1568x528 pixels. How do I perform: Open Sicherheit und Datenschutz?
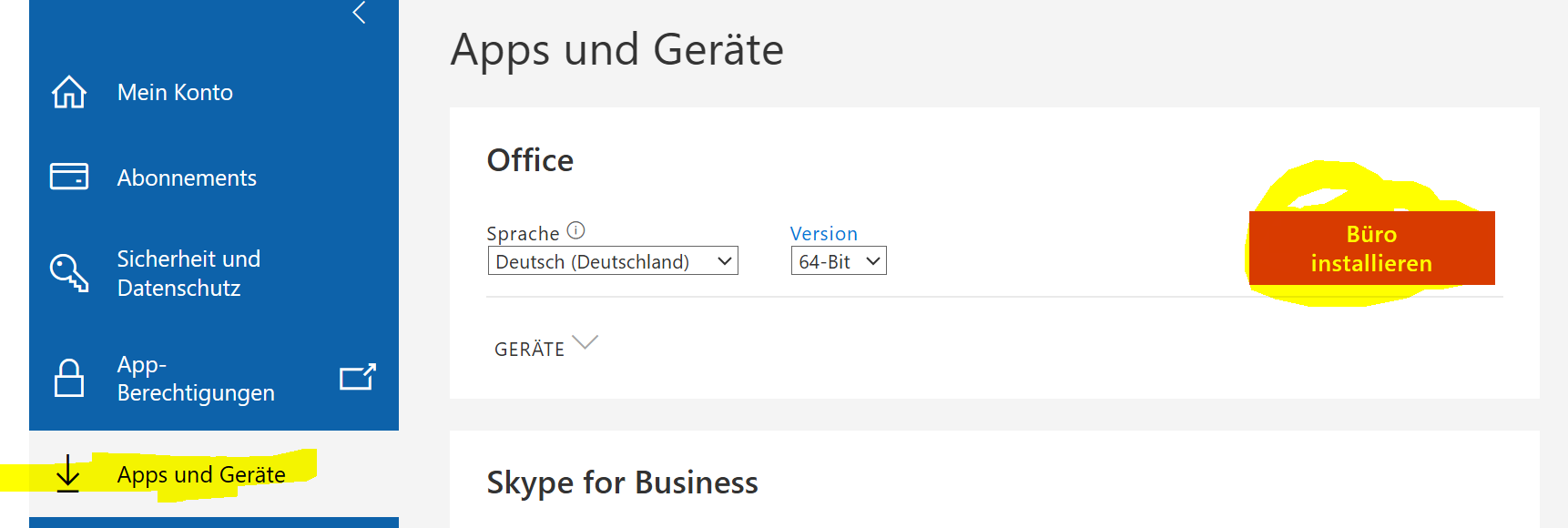188,273
